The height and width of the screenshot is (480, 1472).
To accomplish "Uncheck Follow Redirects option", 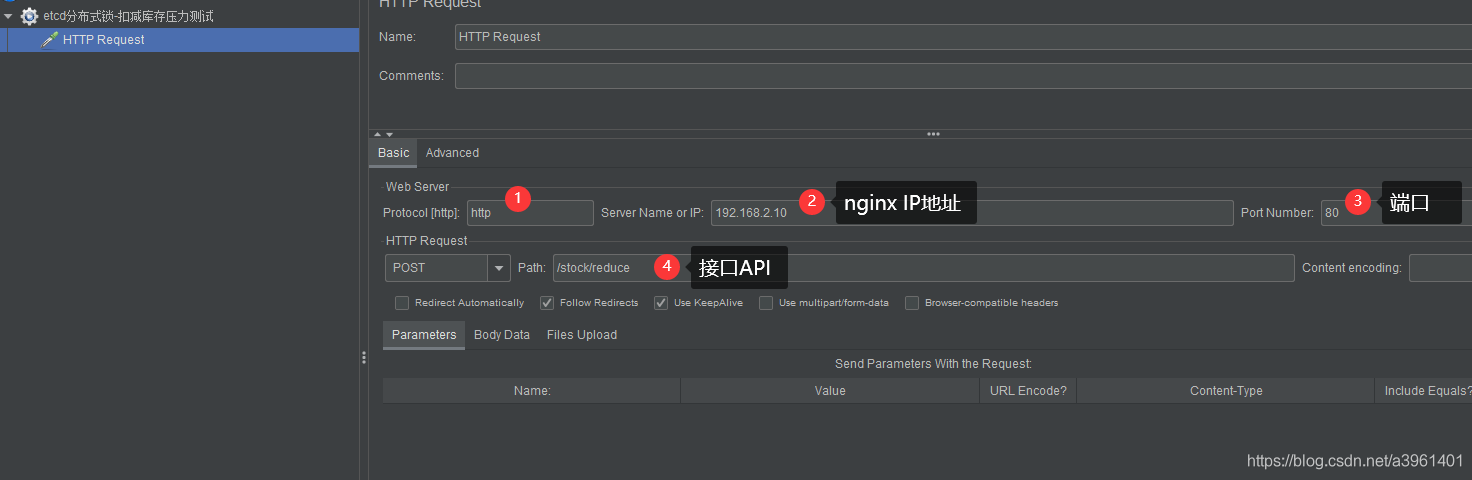I will (x=547, y=303).
